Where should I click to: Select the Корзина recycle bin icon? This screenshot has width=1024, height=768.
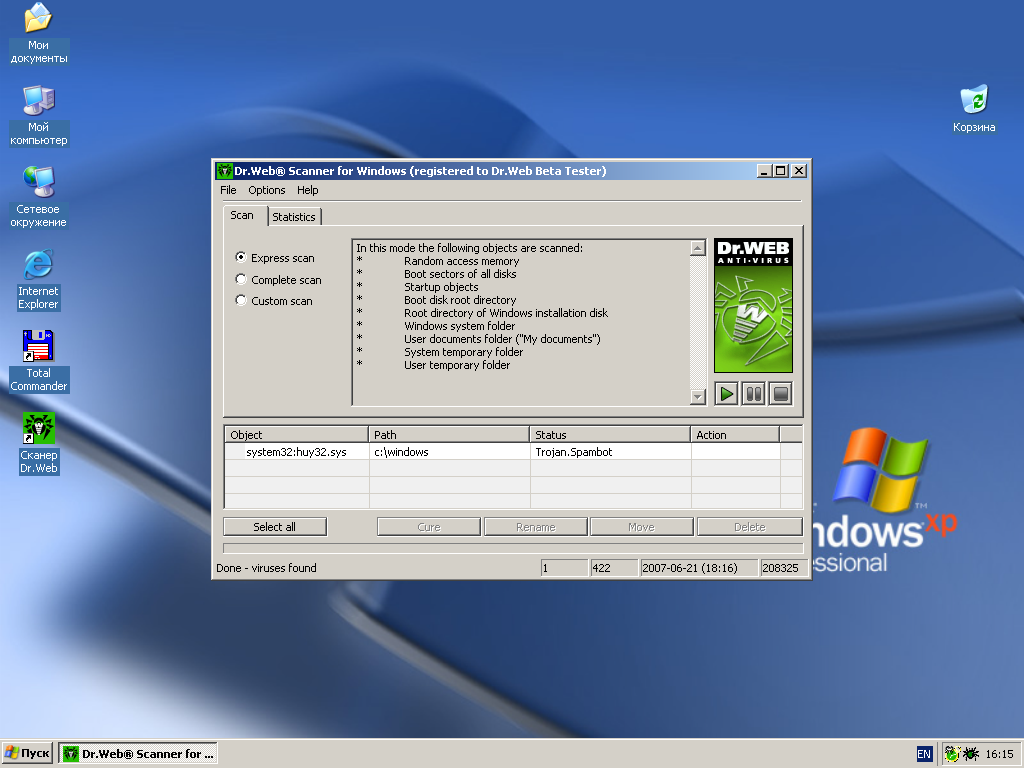[974, 109]
